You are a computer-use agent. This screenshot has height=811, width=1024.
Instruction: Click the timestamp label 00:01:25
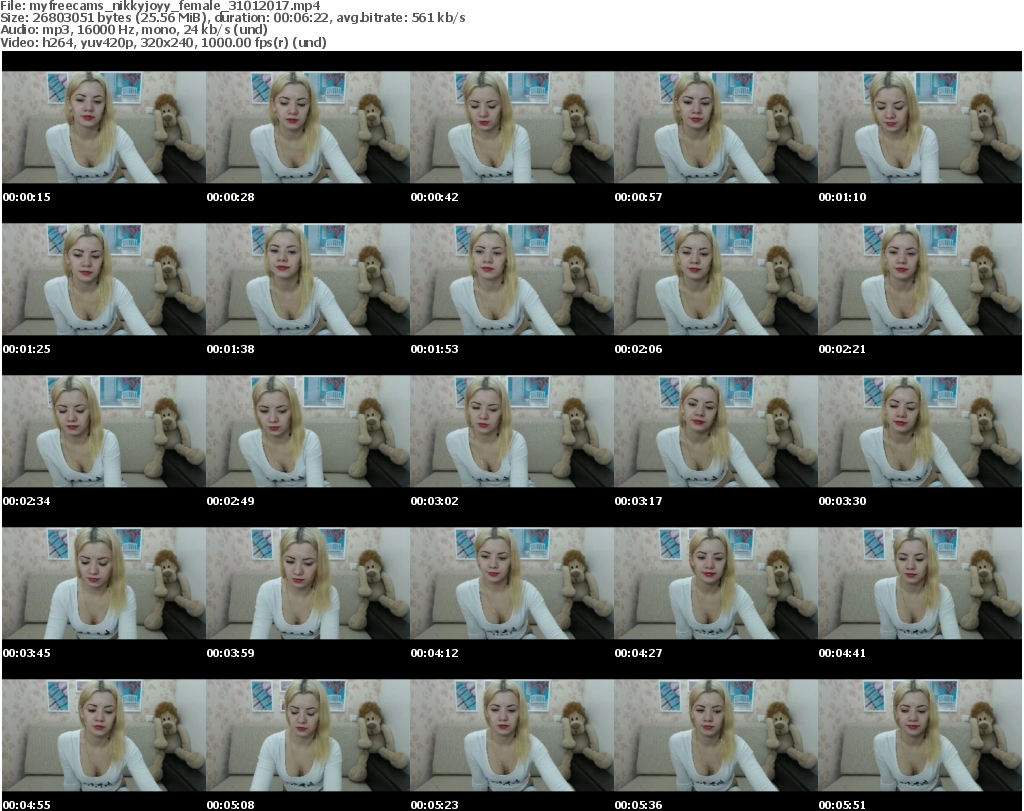coord(27,349)
